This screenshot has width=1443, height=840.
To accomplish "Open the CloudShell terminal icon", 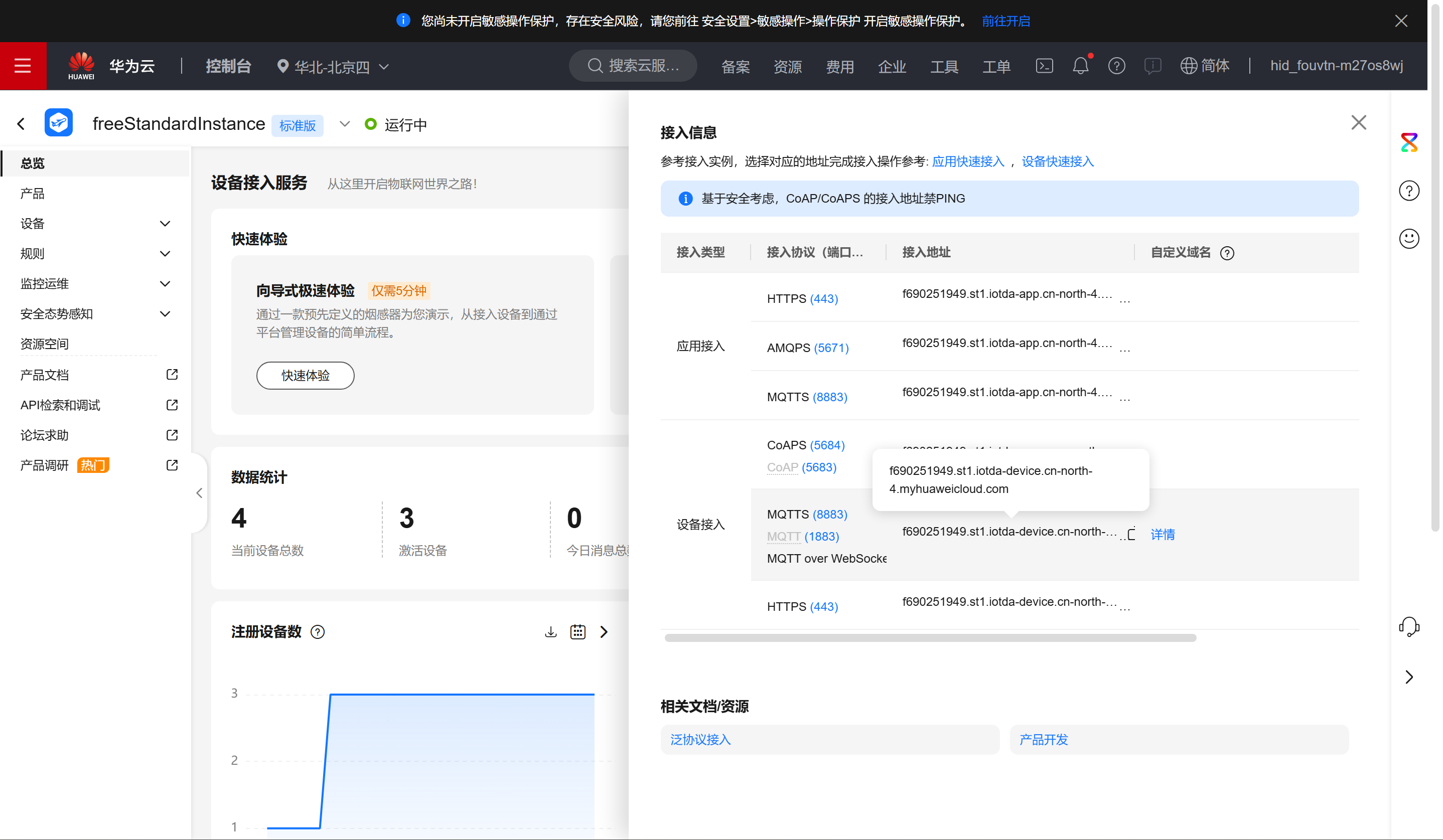I will point(1044,66).
